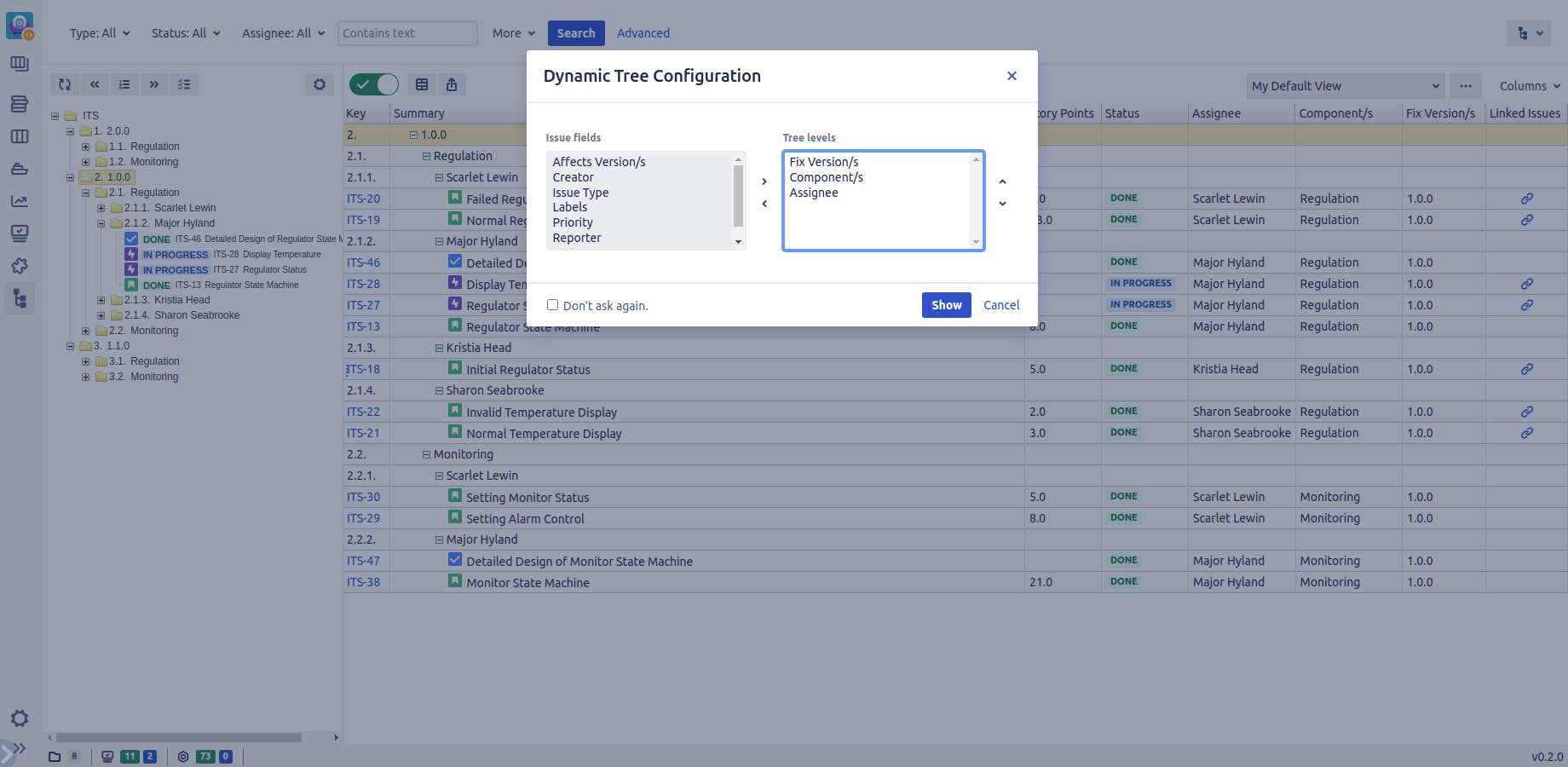Viewport: 1568px width, 767px height.
Task: Open the test monitor icon in sidebar
Action: (x=20, y=234)
